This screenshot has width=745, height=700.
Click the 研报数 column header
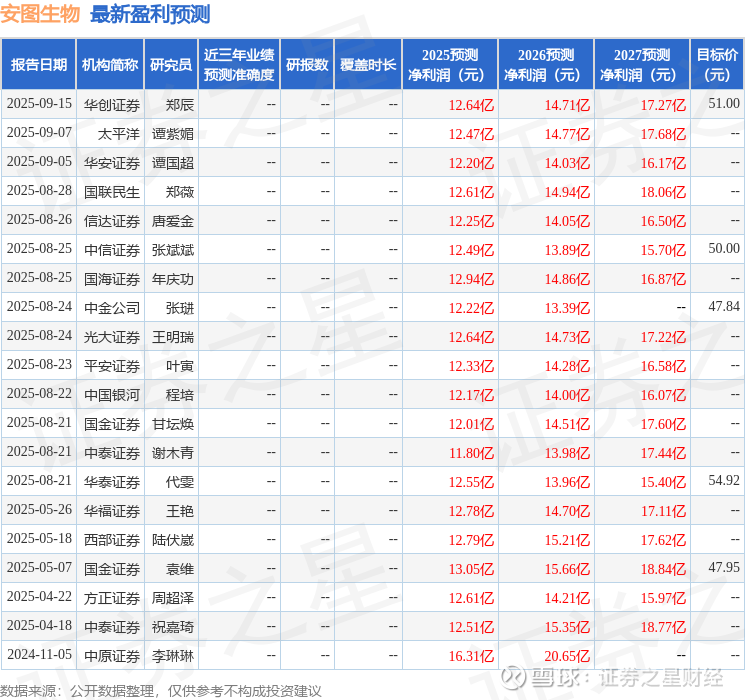point(307,65)
